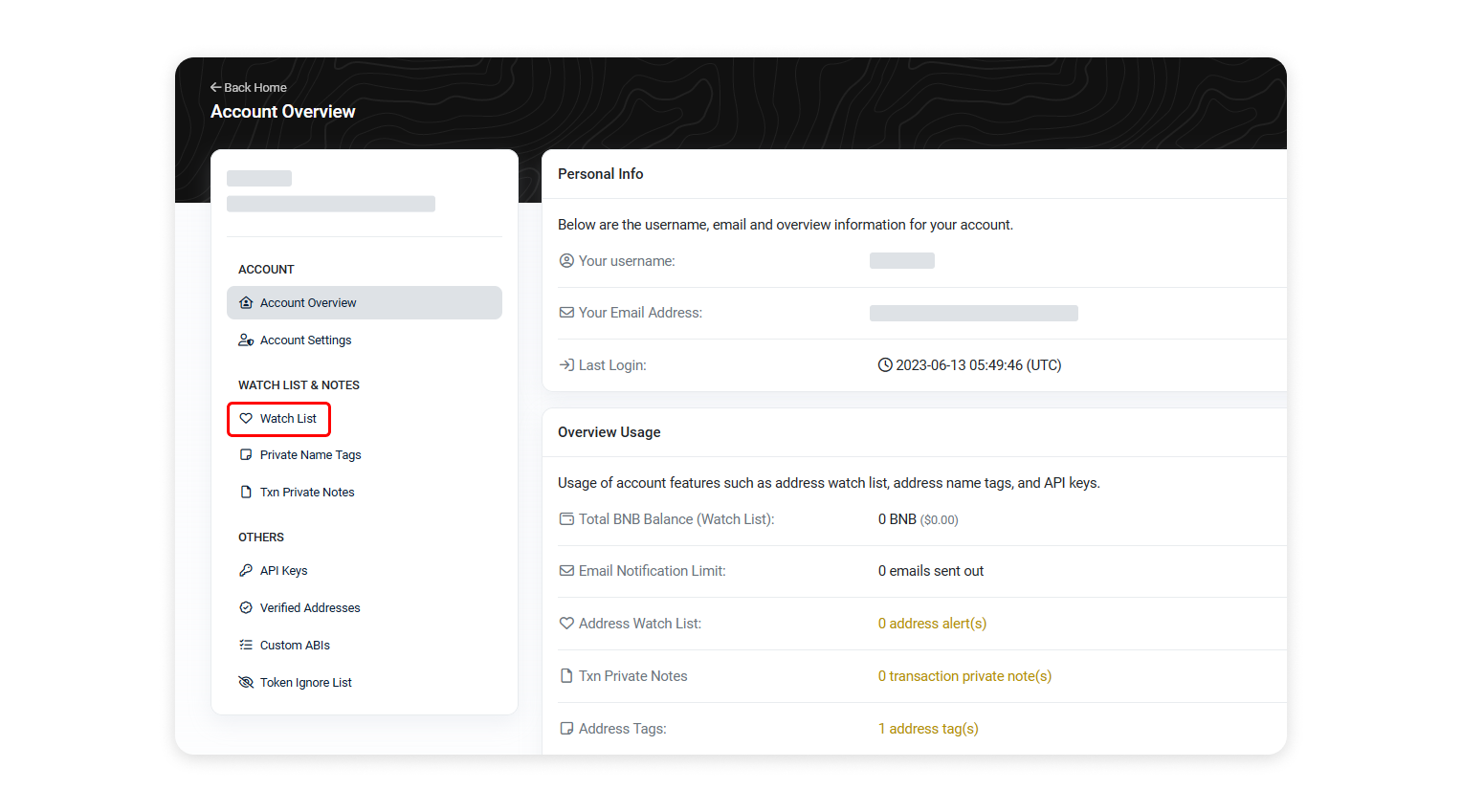
Task: Open the Token Ignore List page
Action: (x=365, y=682)
